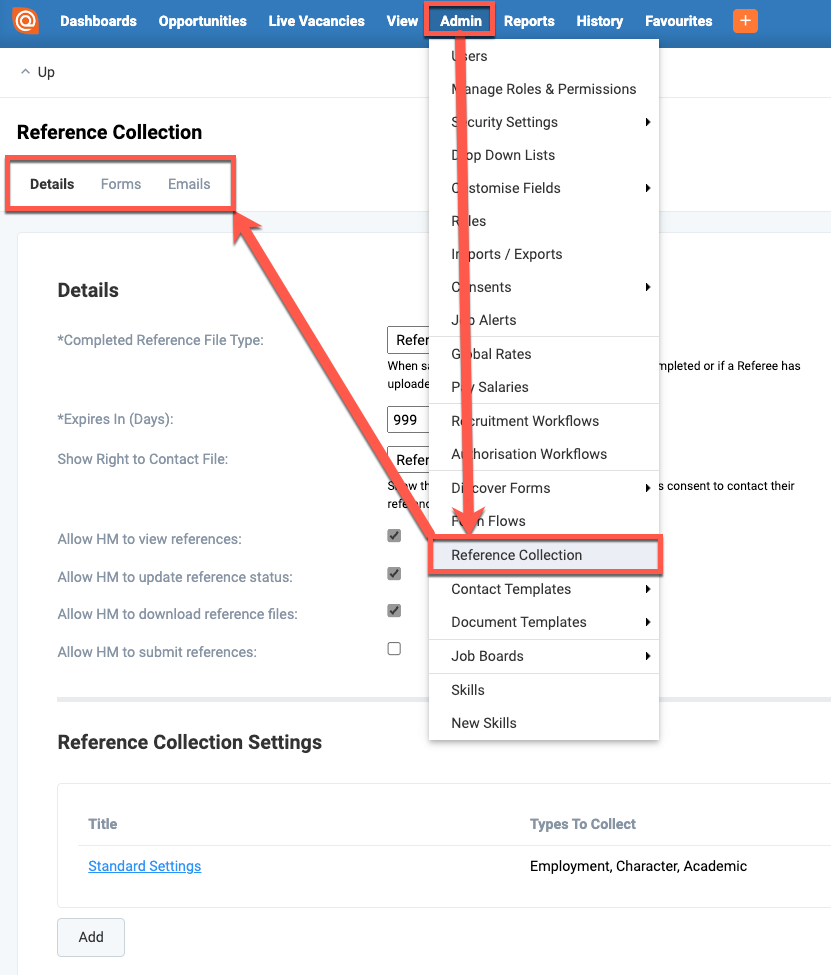The width and height of the screenshot is (831, 975).
Task: Open the Job Boards submenu
Action: click(x=647, y=656)
